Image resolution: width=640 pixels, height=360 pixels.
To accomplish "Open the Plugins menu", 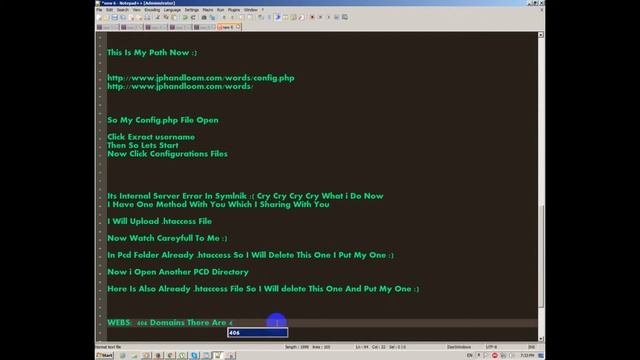I will click(x=234, y=10).
